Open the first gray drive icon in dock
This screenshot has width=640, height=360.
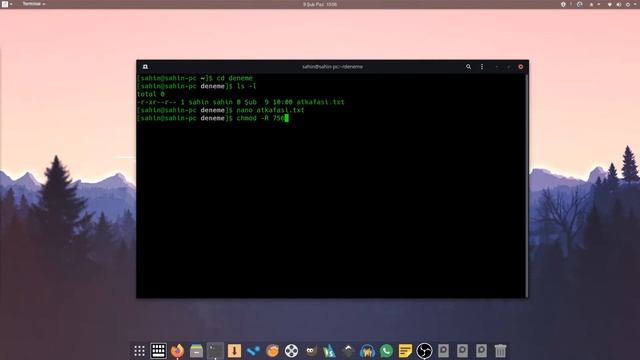point(444,350)
